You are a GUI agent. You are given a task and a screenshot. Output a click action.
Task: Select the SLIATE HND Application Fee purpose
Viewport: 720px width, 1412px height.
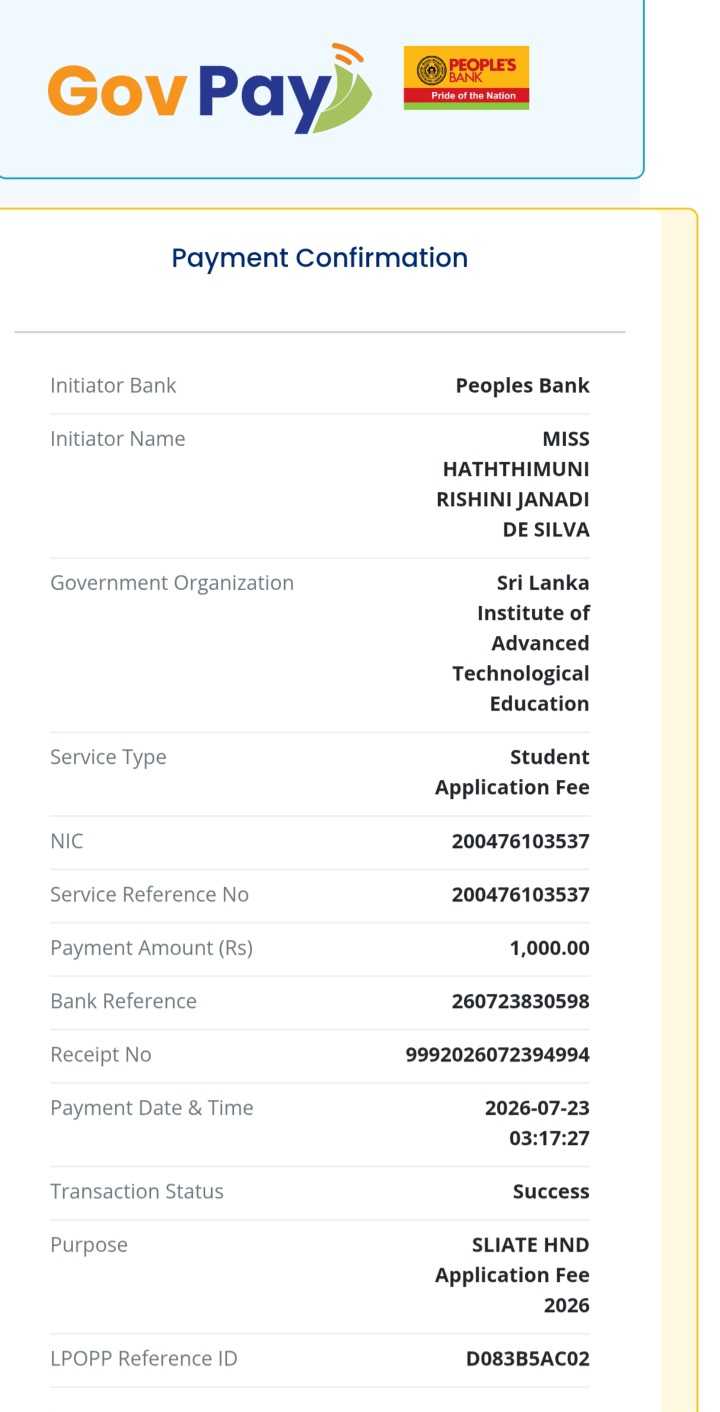click(x=512, y=1275)
